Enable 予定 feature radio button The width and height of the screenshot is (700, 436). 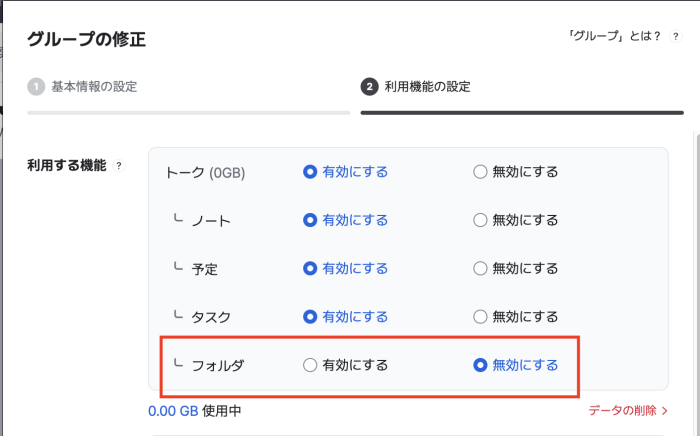(310, 268)
